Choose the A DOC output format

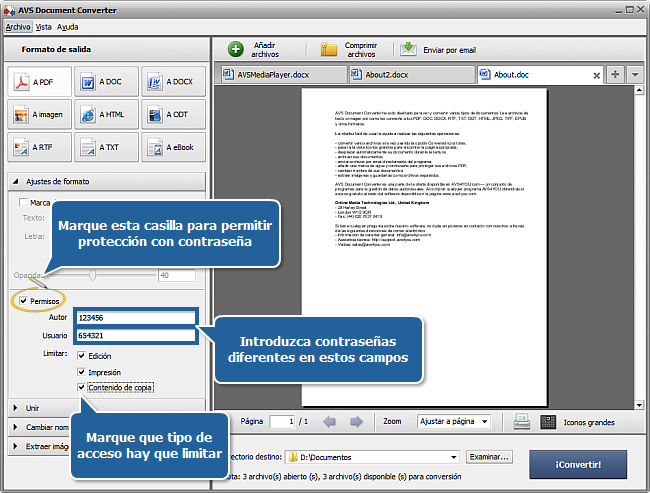(x=106, y=82)
